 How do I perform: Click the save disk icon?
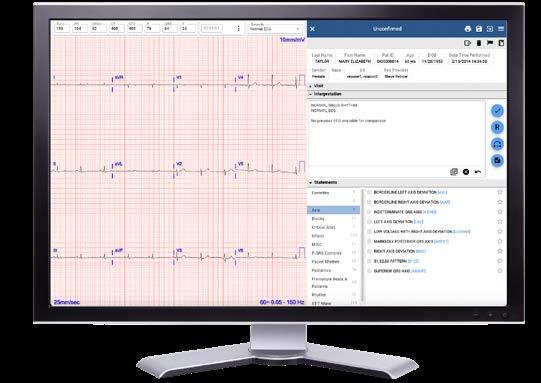point(479,29)
